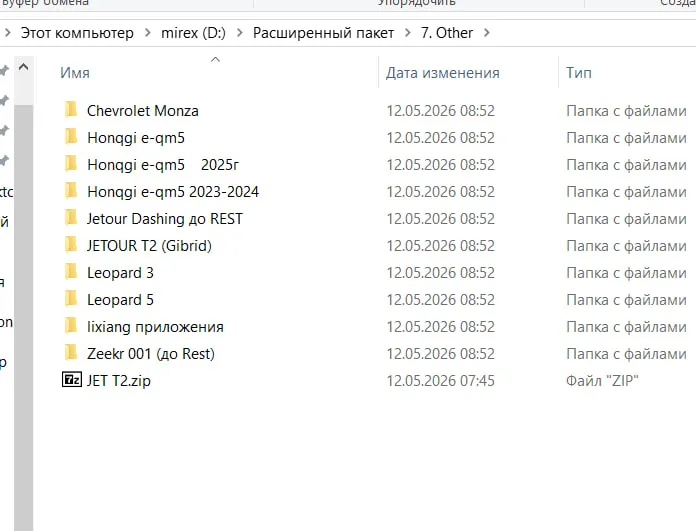Select the Honqgi e-qm5 2025г folder name

[x=163, y=165]
